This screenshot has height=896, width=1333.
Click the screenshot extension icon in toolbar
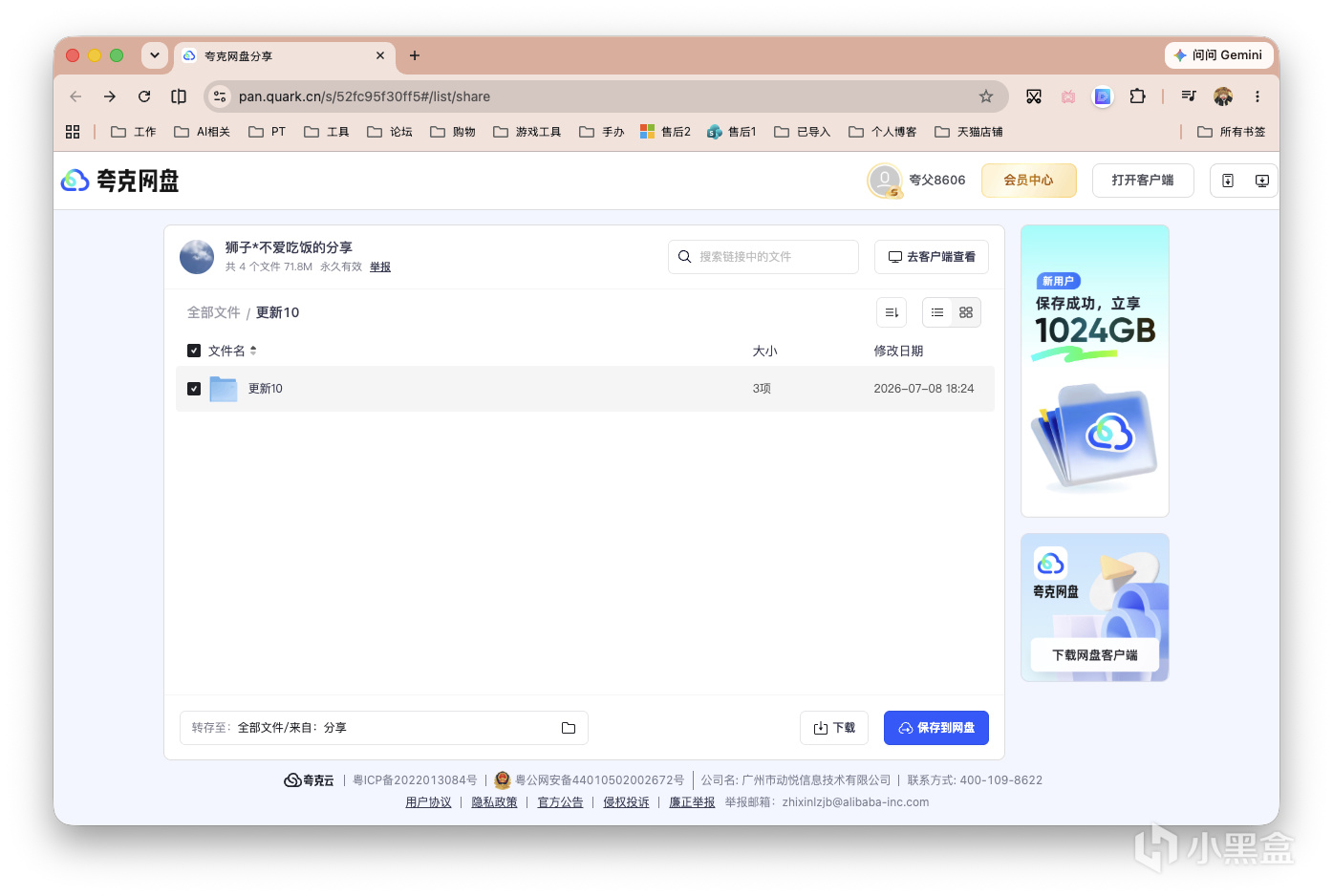1034,96
